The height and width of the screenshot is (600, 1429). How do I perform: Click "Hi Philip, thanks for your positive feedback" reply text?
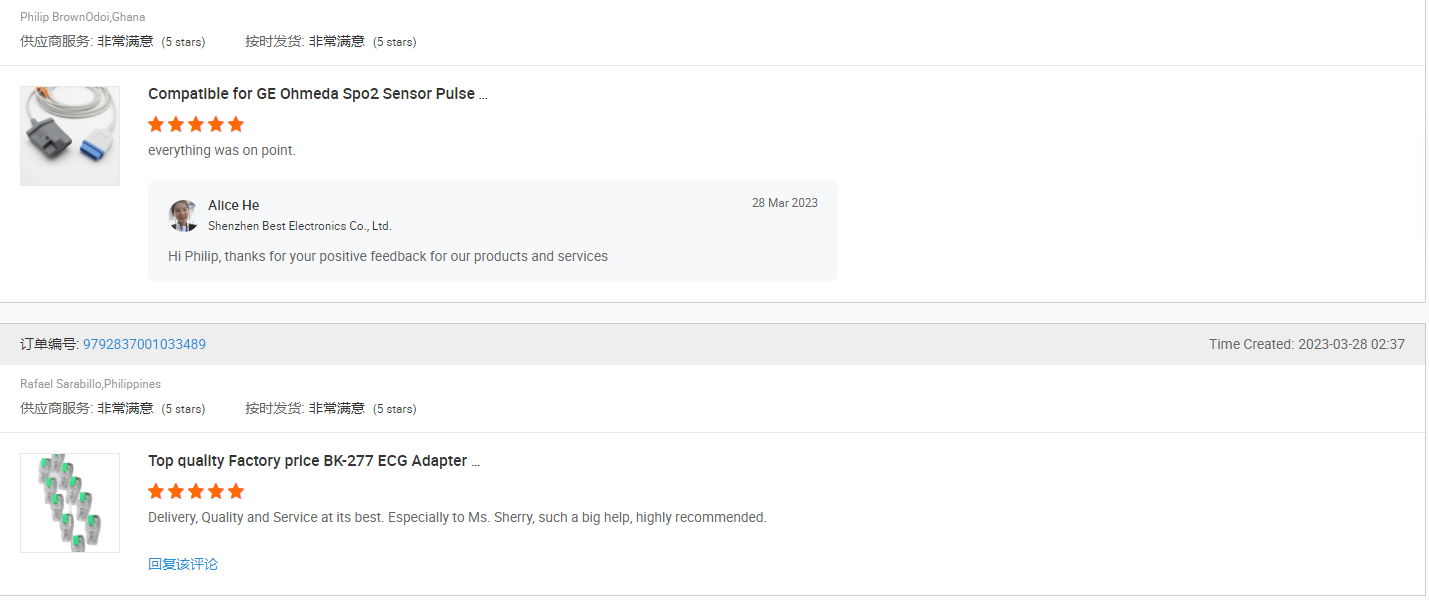tap(388, 256)
